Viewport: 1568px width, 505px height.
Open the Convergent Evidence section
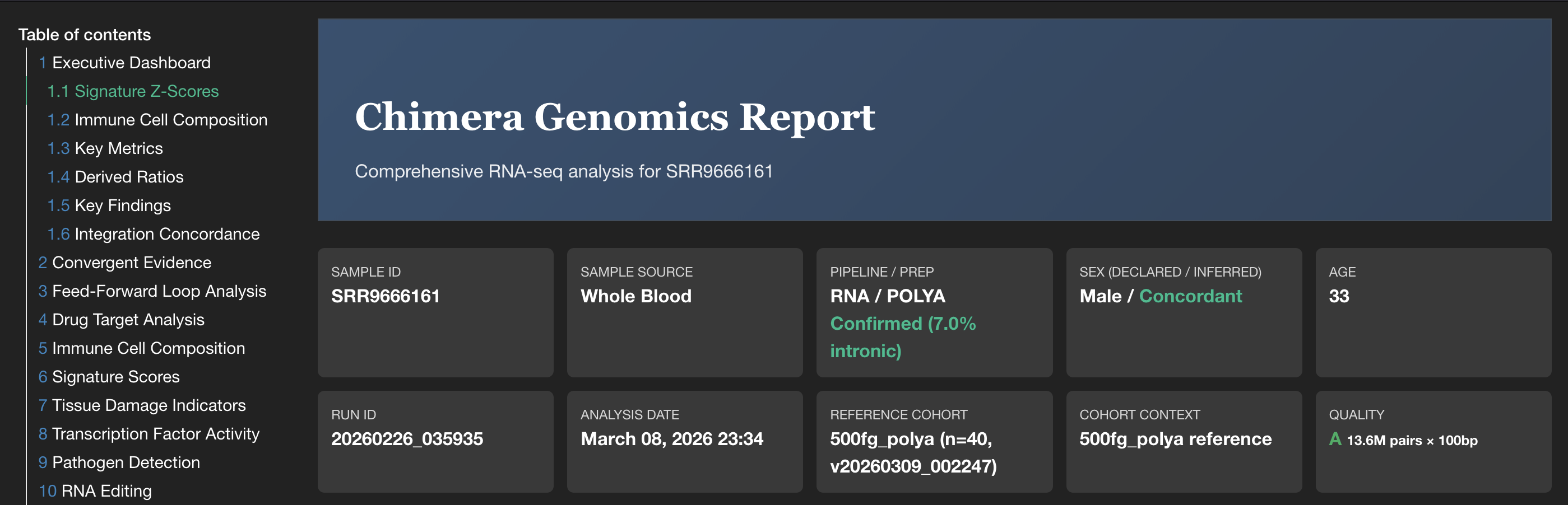(132, 262)
